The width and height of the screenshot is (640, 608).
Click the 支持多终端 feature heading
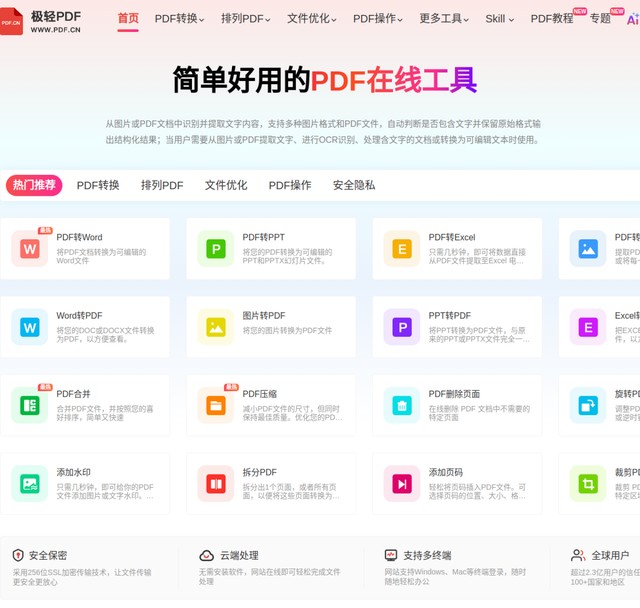427,555
